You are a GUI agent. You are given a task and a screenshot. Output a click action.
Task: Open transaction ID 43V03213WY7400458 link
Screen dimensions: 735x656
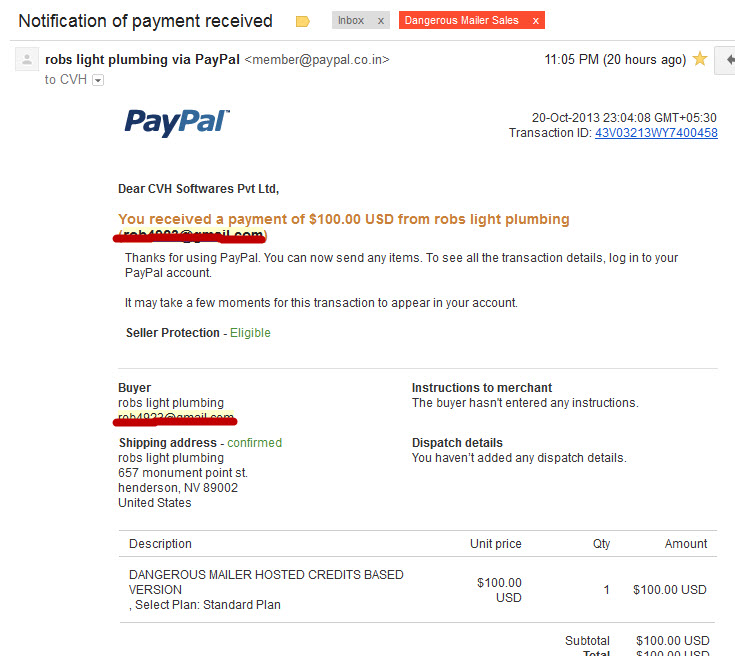coord(656,133)
